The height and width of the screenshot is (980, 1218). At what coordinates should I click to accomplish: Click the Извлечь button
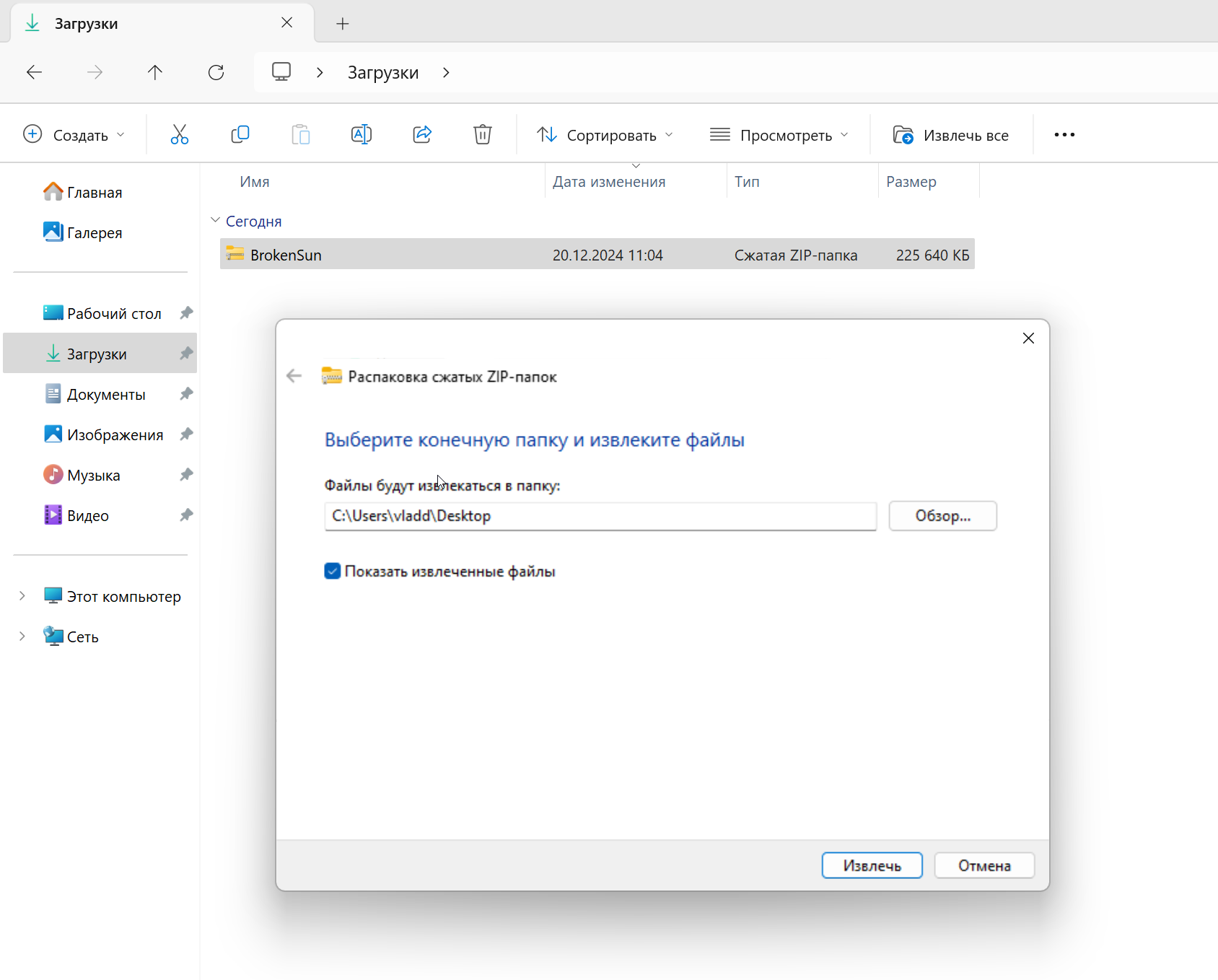872,865
